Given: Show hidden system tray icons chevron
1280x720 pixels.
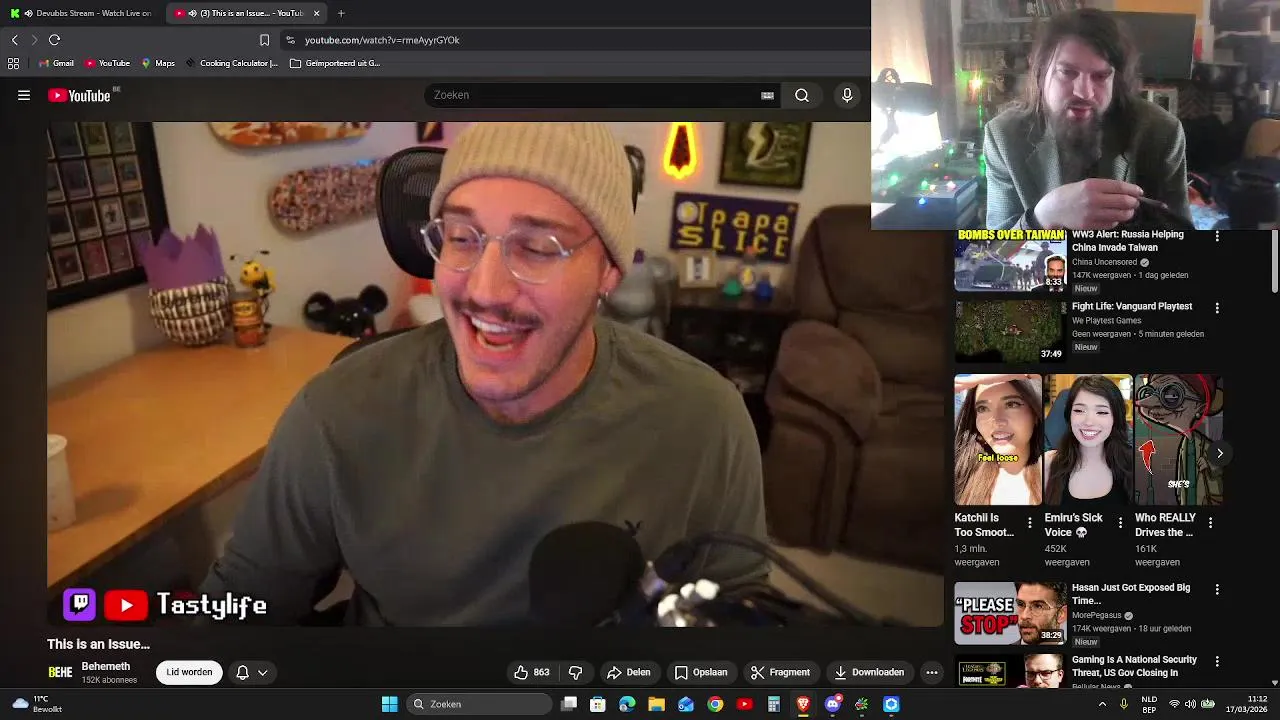Looking at the screenshot, I should coord(1102,704).
